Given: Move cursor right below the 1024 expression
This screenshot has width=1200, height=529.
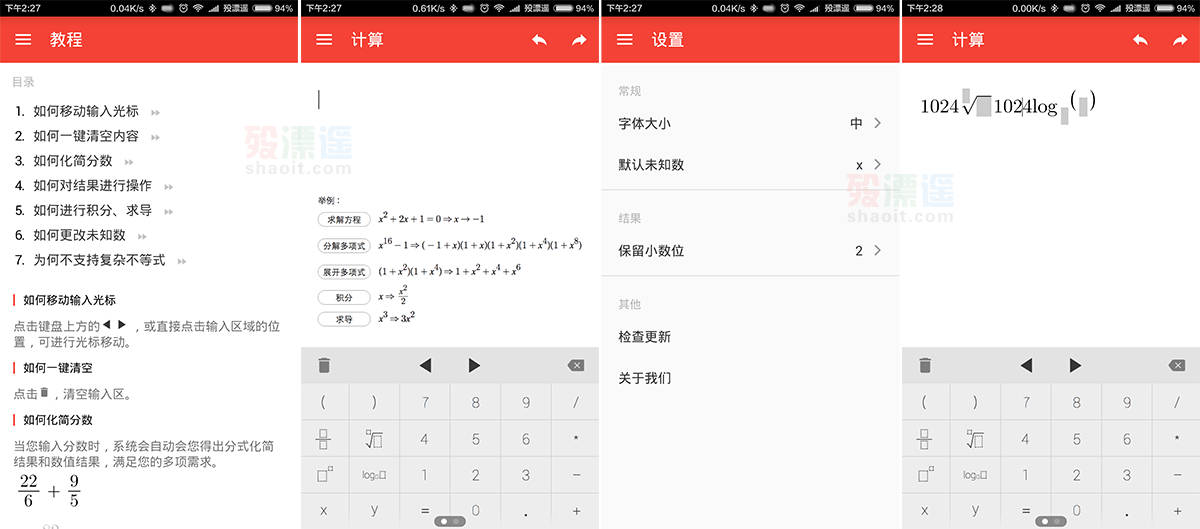Looking at the screenshot, I should tap(1076, 366).
